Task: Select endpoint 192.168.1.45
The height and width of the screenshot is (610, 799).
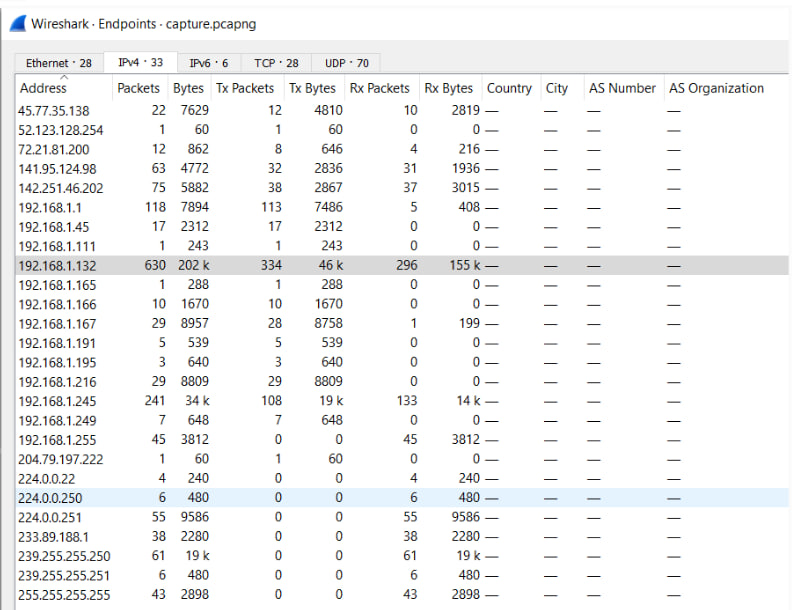Action: 402,227
